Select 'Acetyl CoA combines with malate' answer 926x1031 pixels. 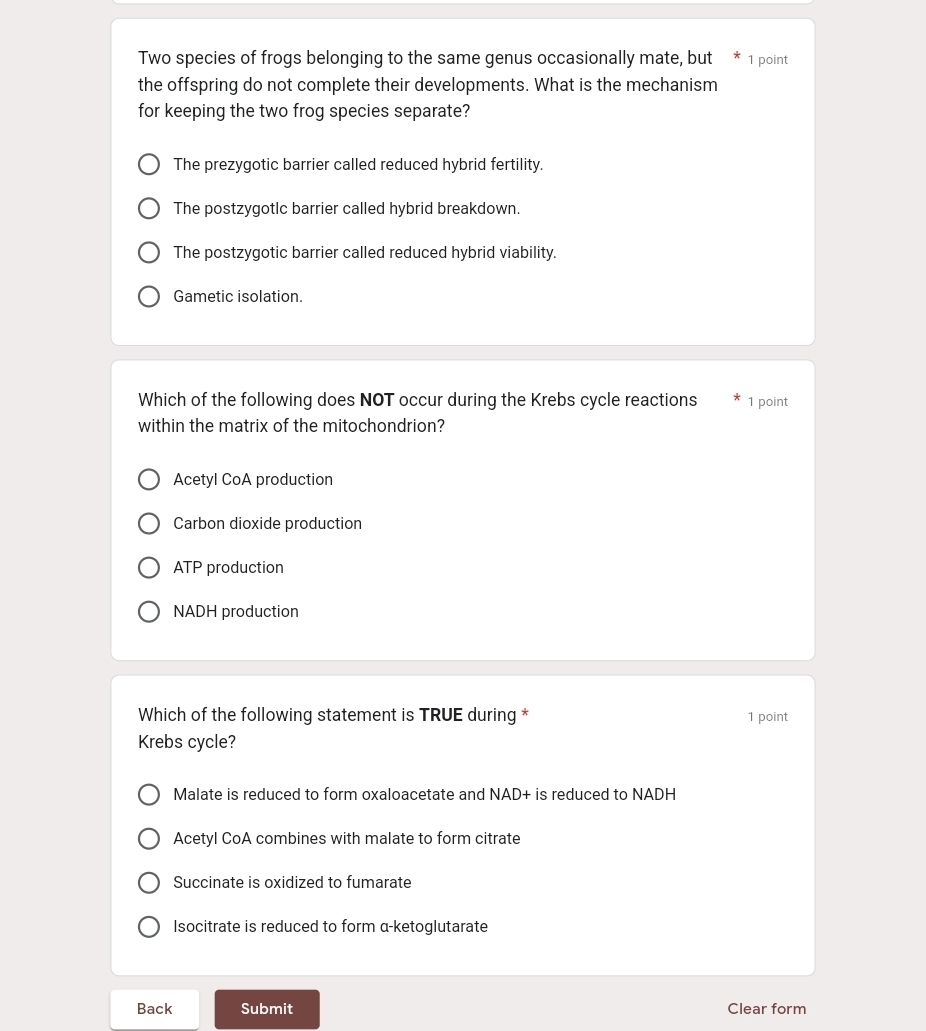149,839
